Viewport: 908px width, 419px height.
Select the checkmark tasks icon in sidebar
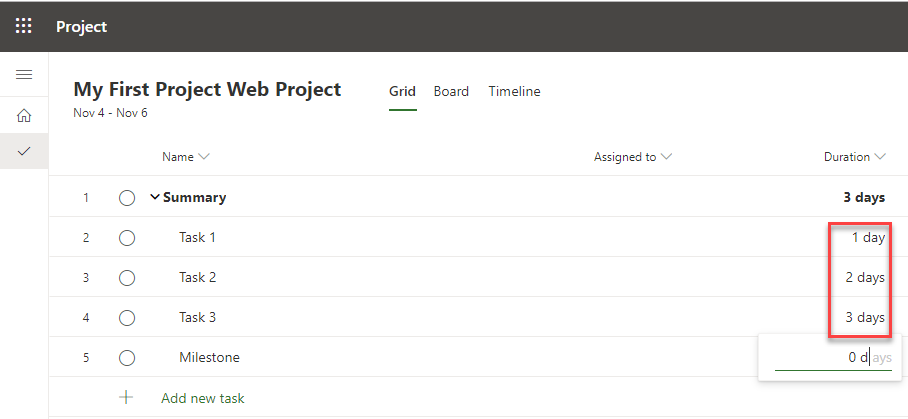[24, 151]
